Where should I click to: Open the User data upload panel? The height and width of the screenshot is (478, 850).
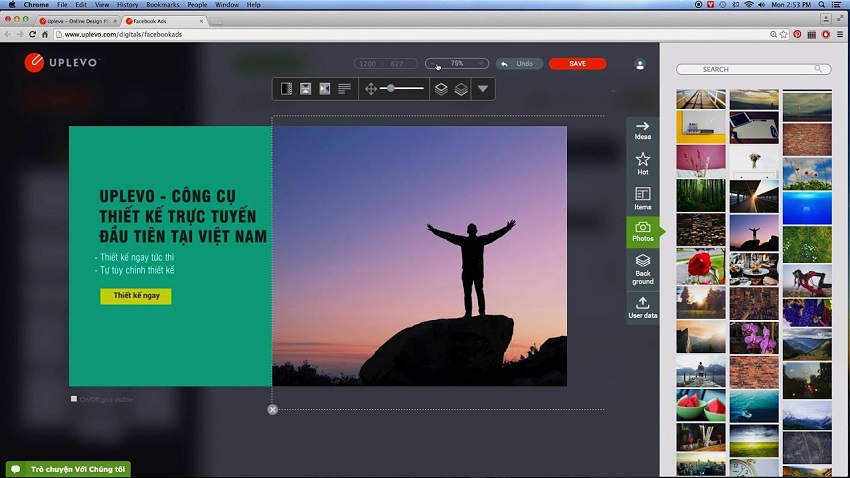point(642,306)
